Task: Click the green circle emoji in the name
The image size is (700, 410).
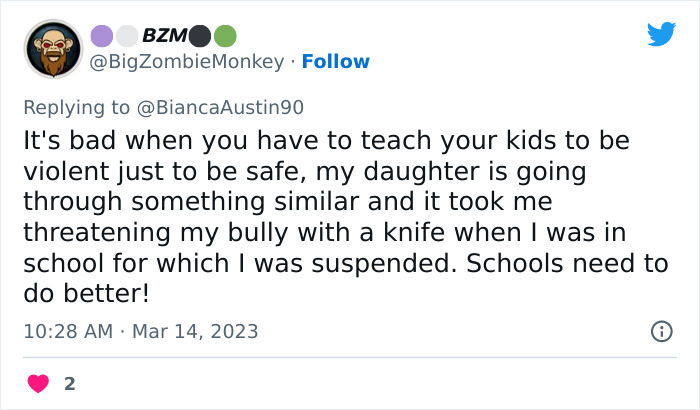Action: tap(226, 36)
